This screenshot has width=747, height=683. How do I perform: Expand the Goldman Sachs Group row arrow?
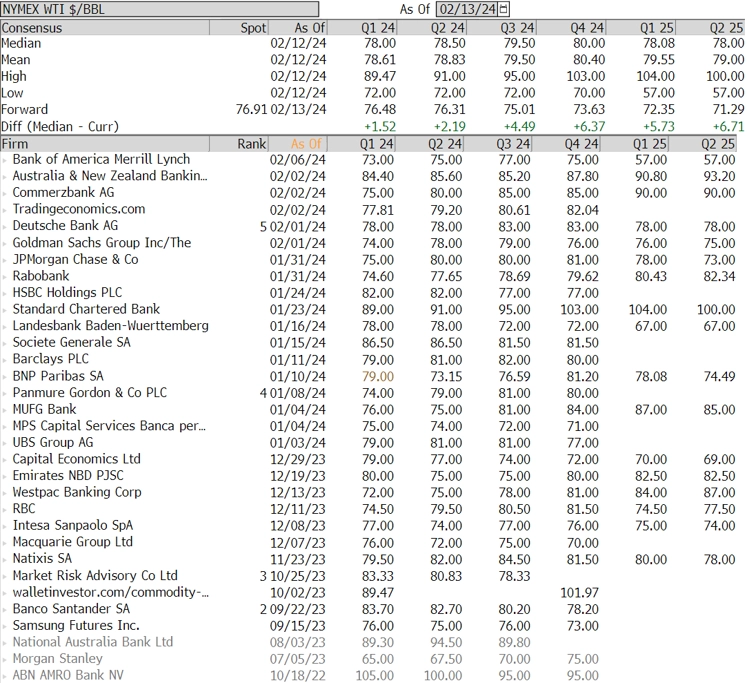coord(5,243)
